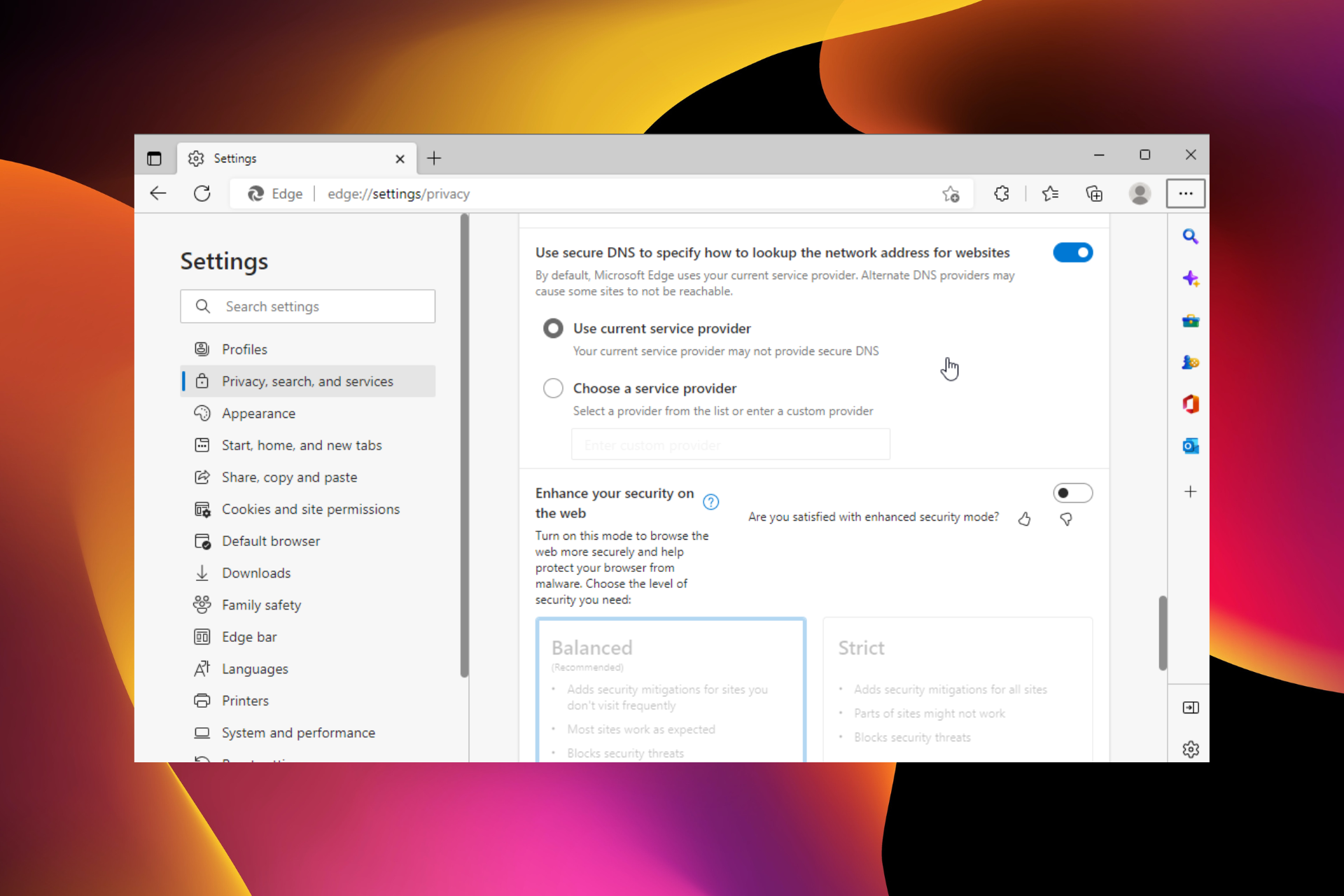Open Profiles settings
This screenshot has height=896, width=1344.
pyautogui.click(x=307, y=349)
